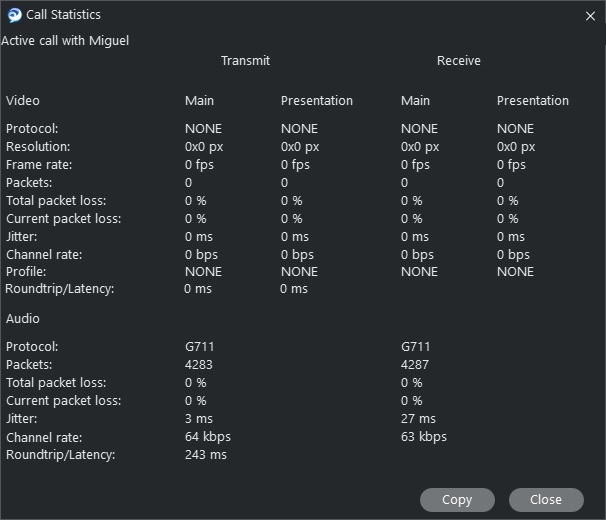Click the 63 kbps receive channel rate

pos(424,437)
